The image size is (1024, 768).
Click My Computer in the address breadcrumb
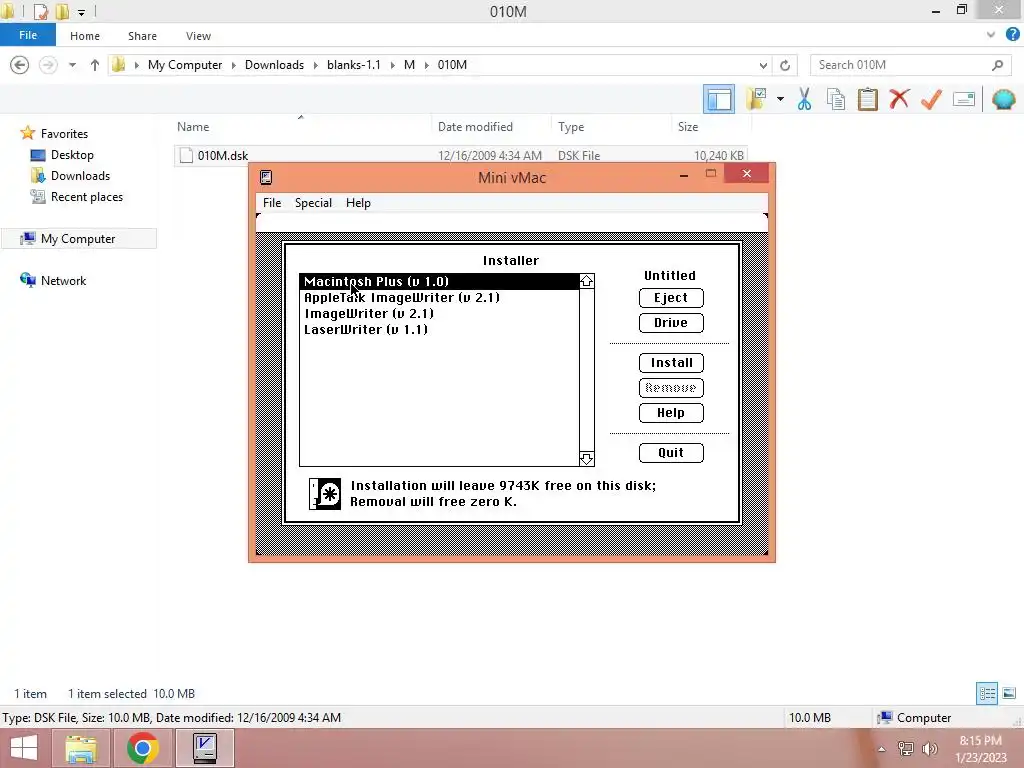click(185, 65)
